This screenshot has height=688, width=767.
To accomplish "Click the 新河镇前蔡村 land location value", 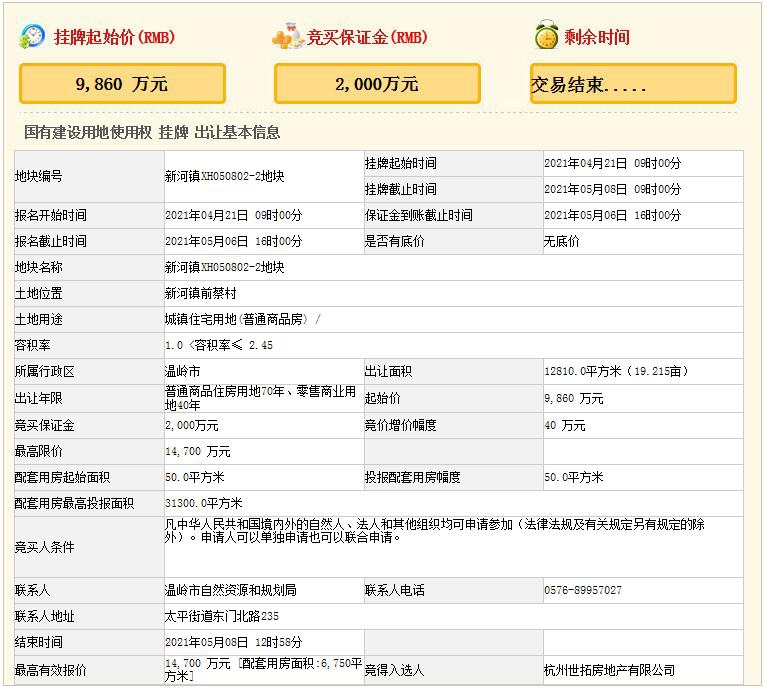I will [201, 294].
